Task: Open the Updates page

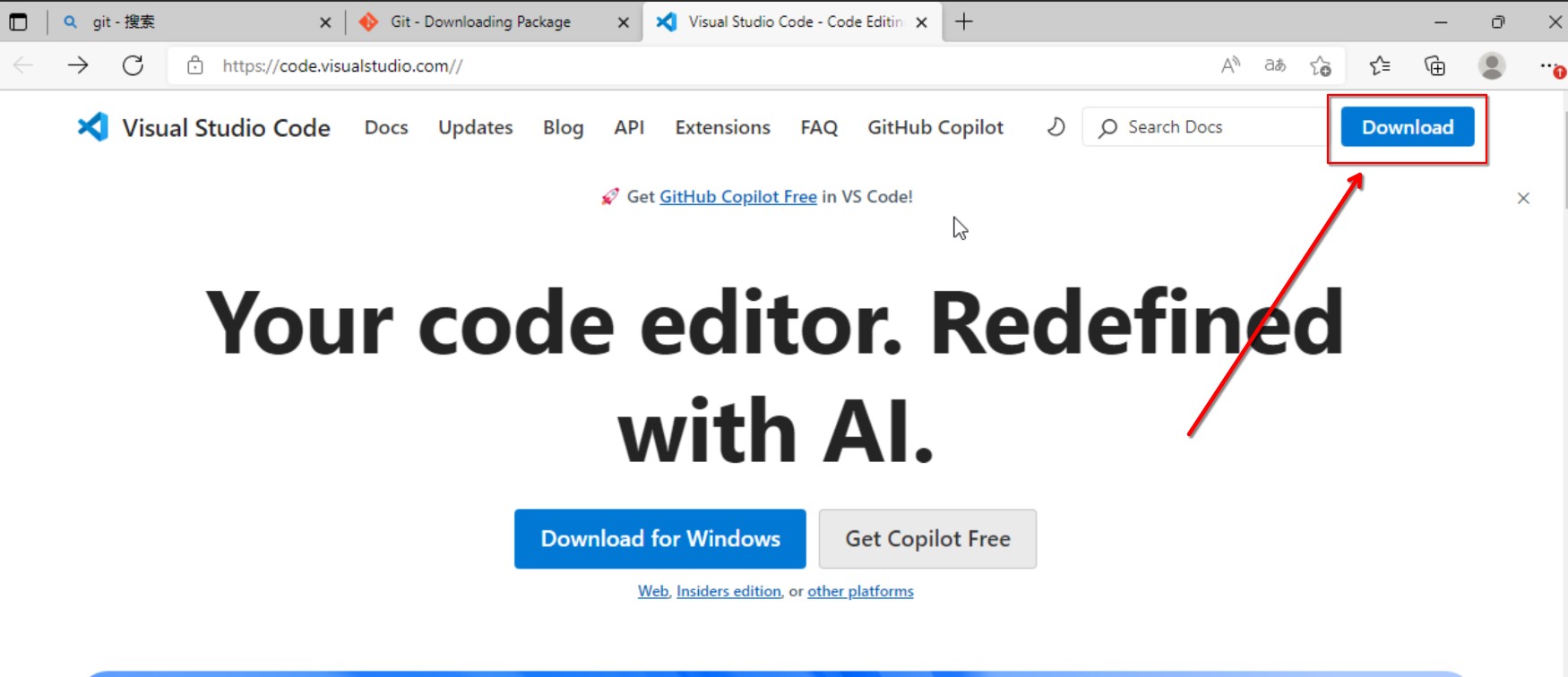Action: pyautogui.click(x=476, y=127)
